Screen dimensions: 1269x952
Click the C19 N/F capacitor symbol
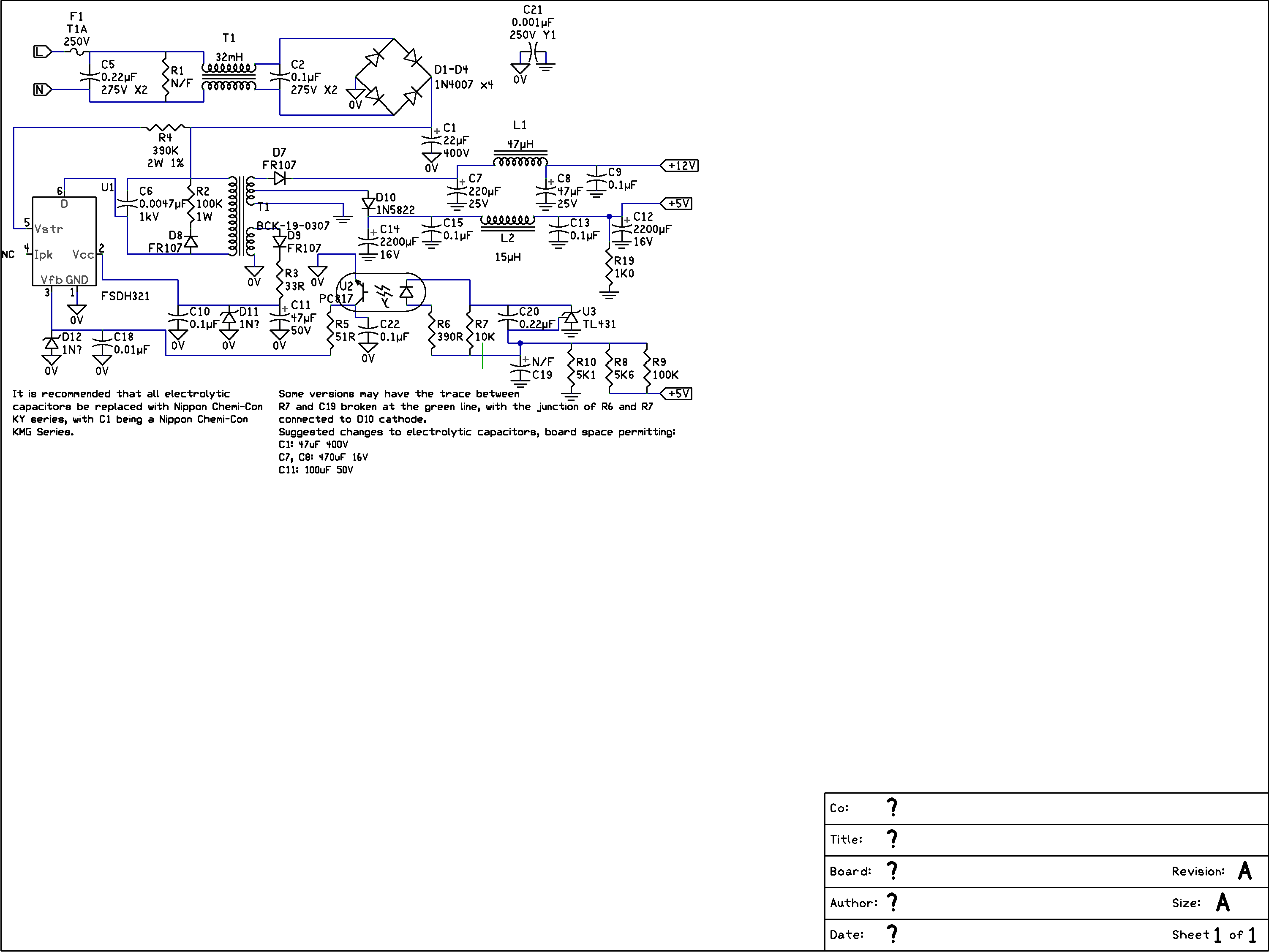click(x=520, y=368)
